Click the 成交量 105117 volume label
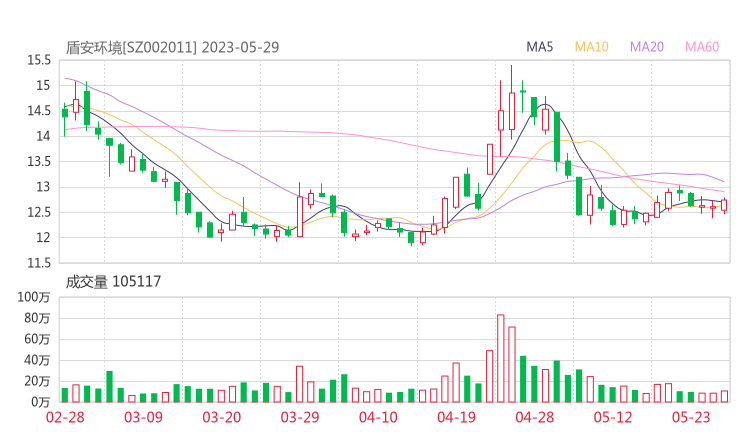740x440 pixels. pos(113,282)
